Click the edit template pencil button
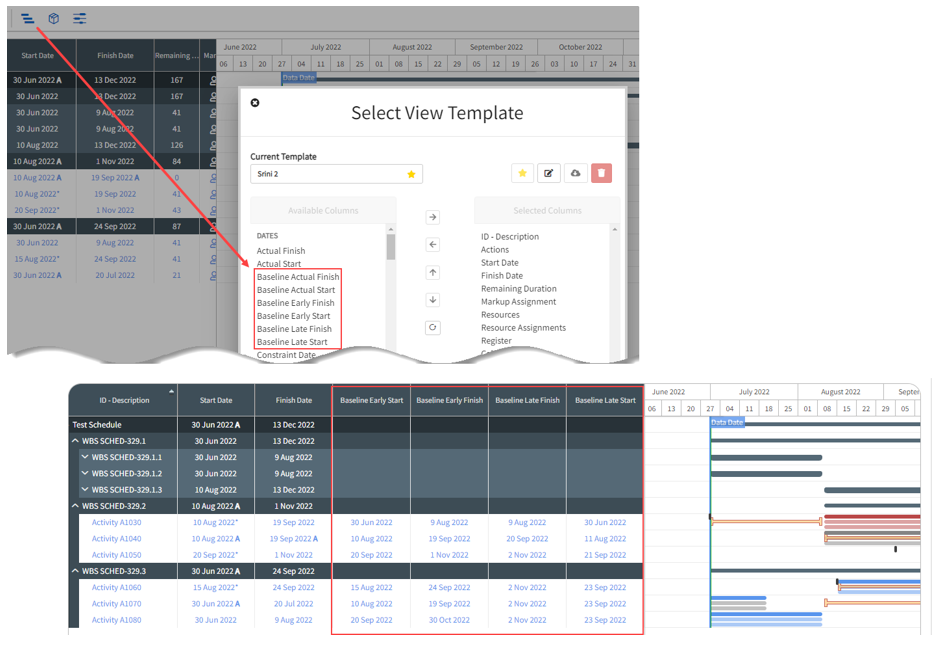Screen dimensions: 938x655 pos(549,173)
